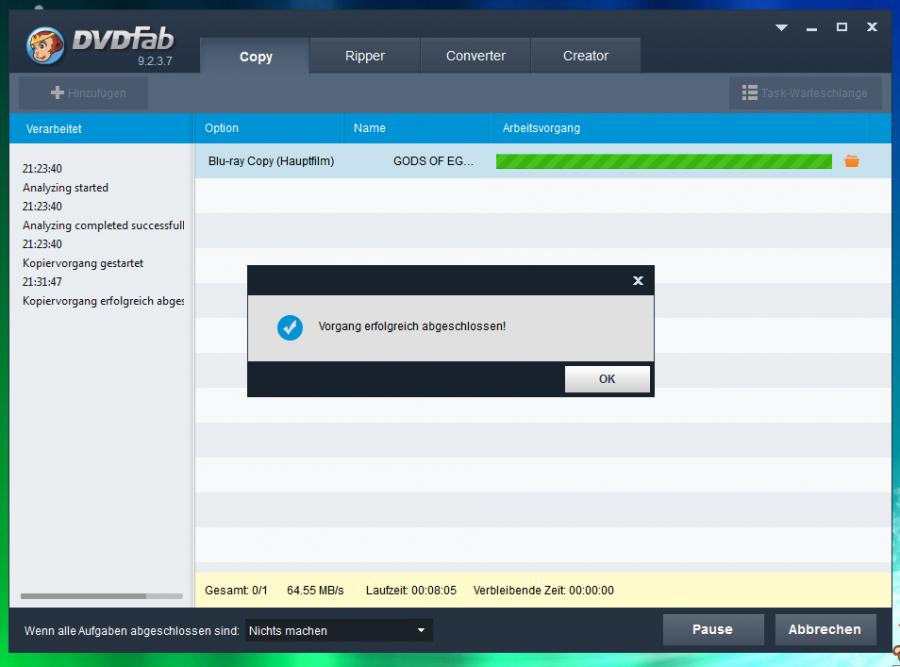Click the 'Vorgang erfolgreich abgeschlossen!' message
This screenshot has width=900, height=667.
(x=412, y=326)
